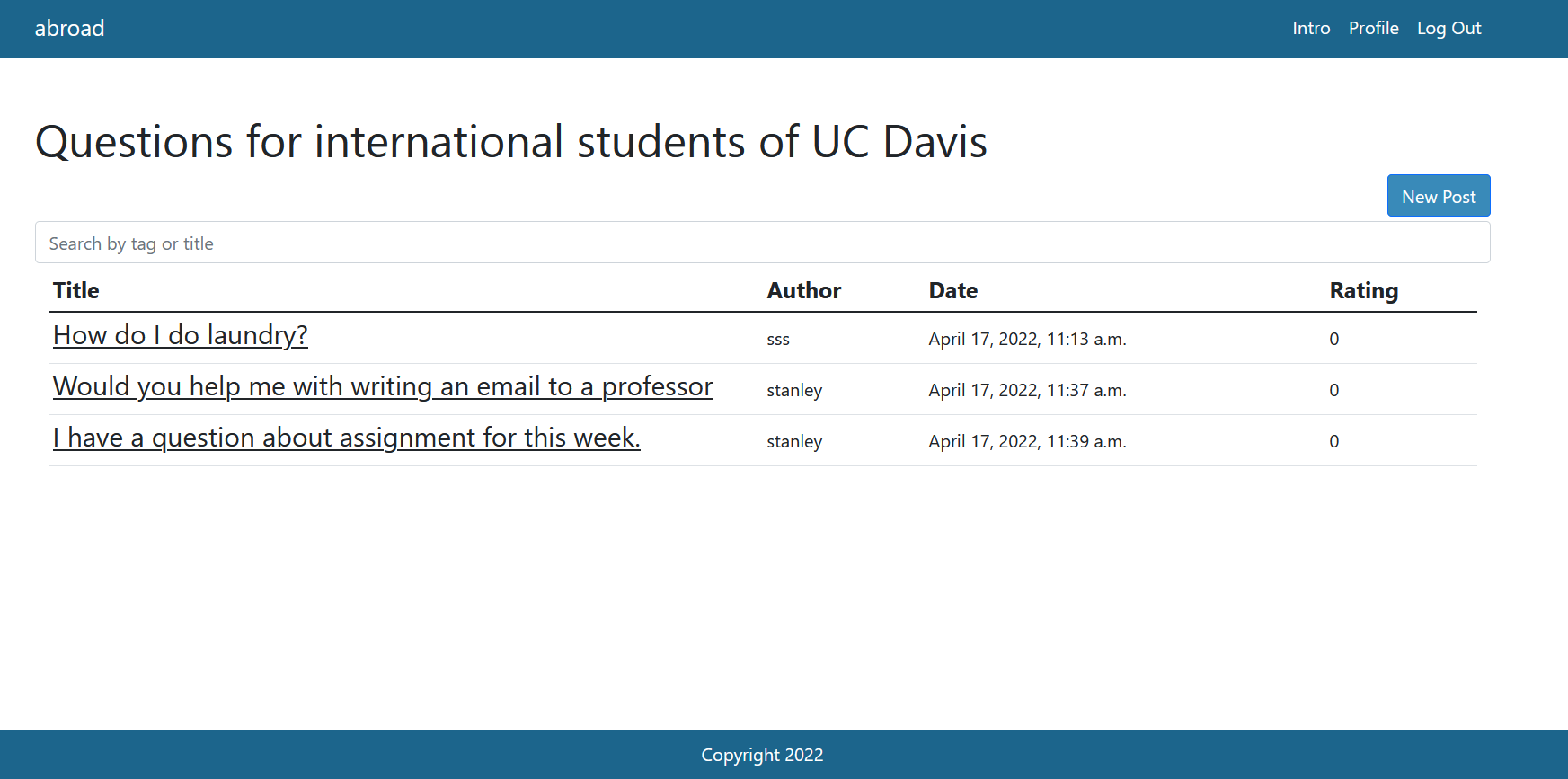Click the Author column header

(803, 290)
